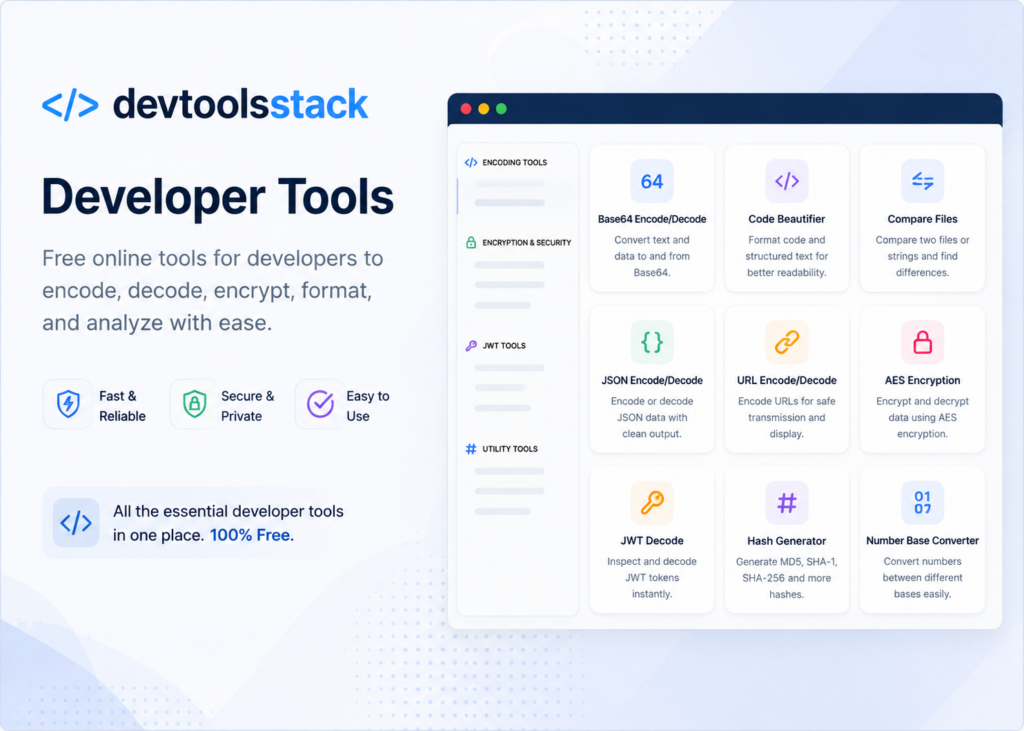Click 'Encrypt and decrypt data using AES encryption.' text
Image resolution: width=1024 pixels, height=731 pixels.
pos(922,417)
